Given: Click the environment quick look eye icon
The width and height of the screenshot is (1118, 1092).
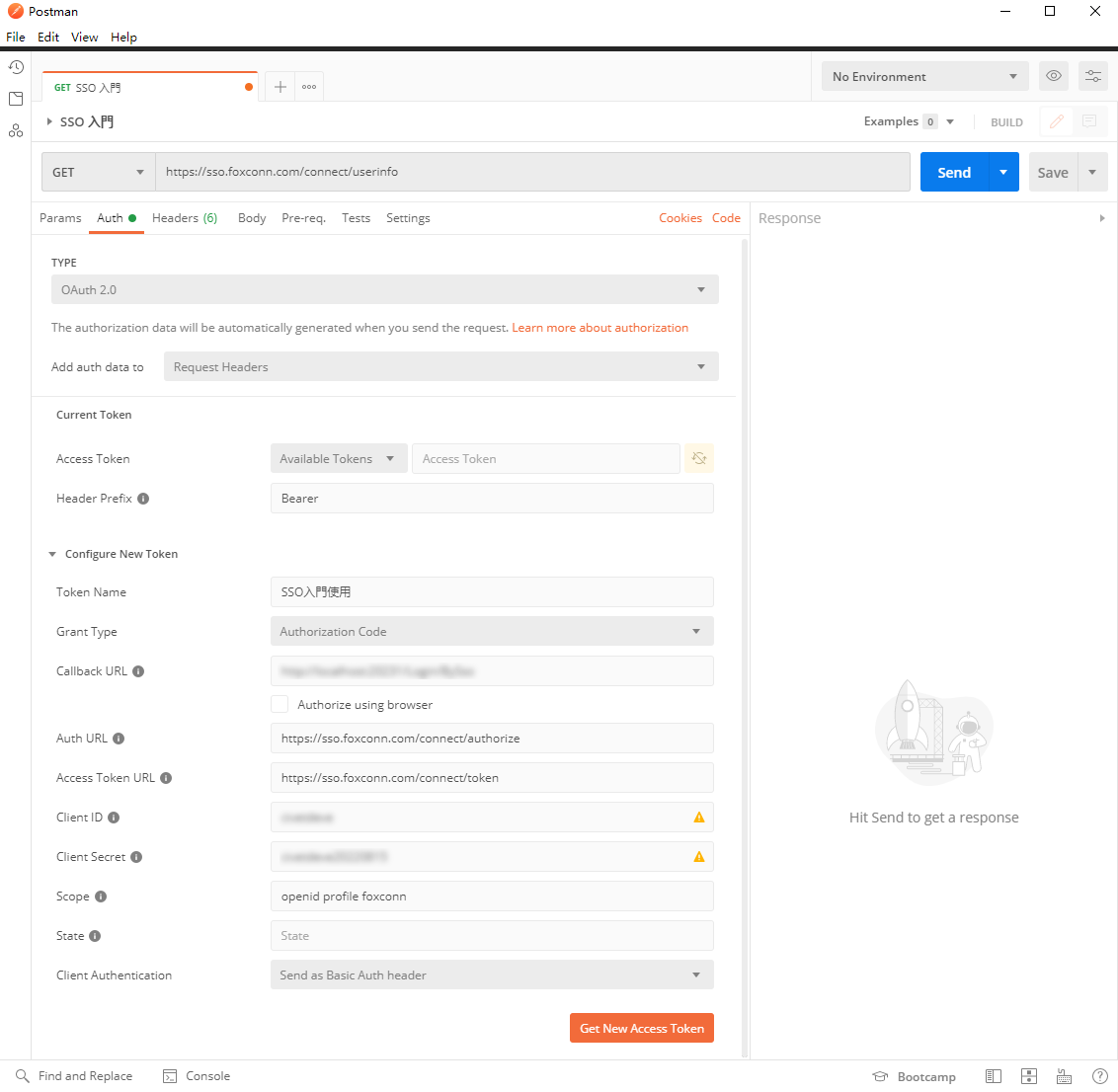Looking at the screenshot, I should tap(1053, 76).
